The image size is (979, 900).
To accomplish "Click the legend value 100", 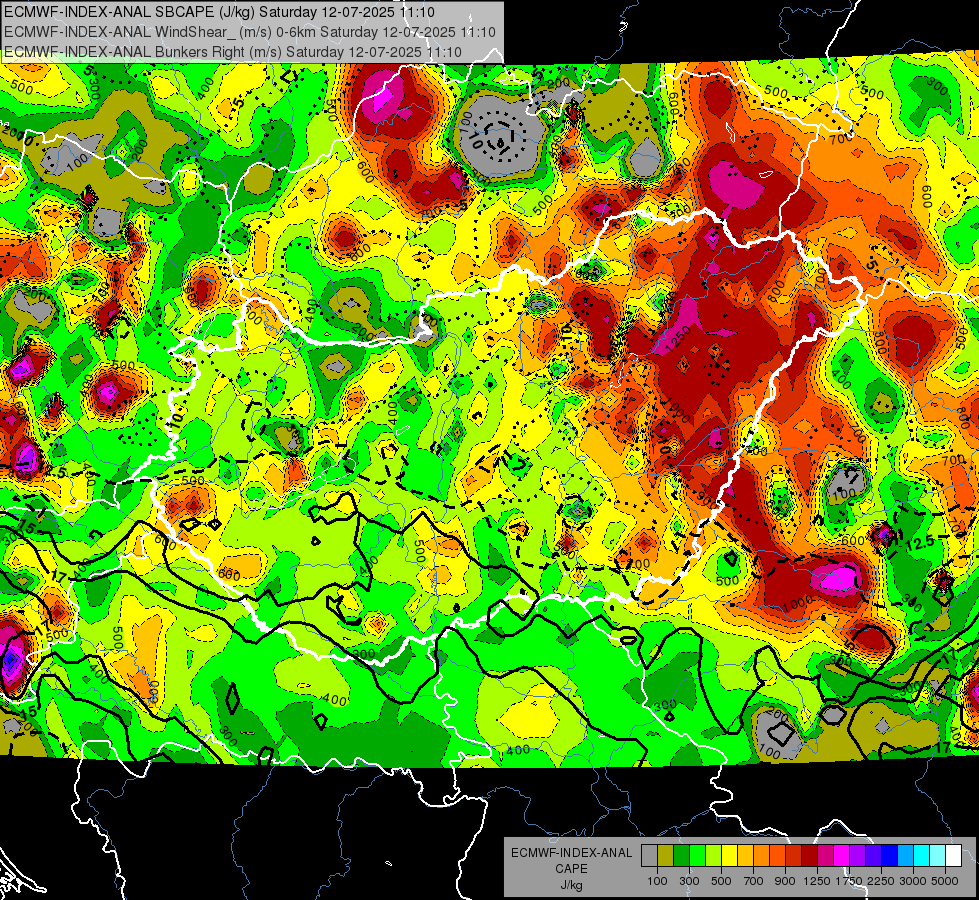I will (657, 881).
